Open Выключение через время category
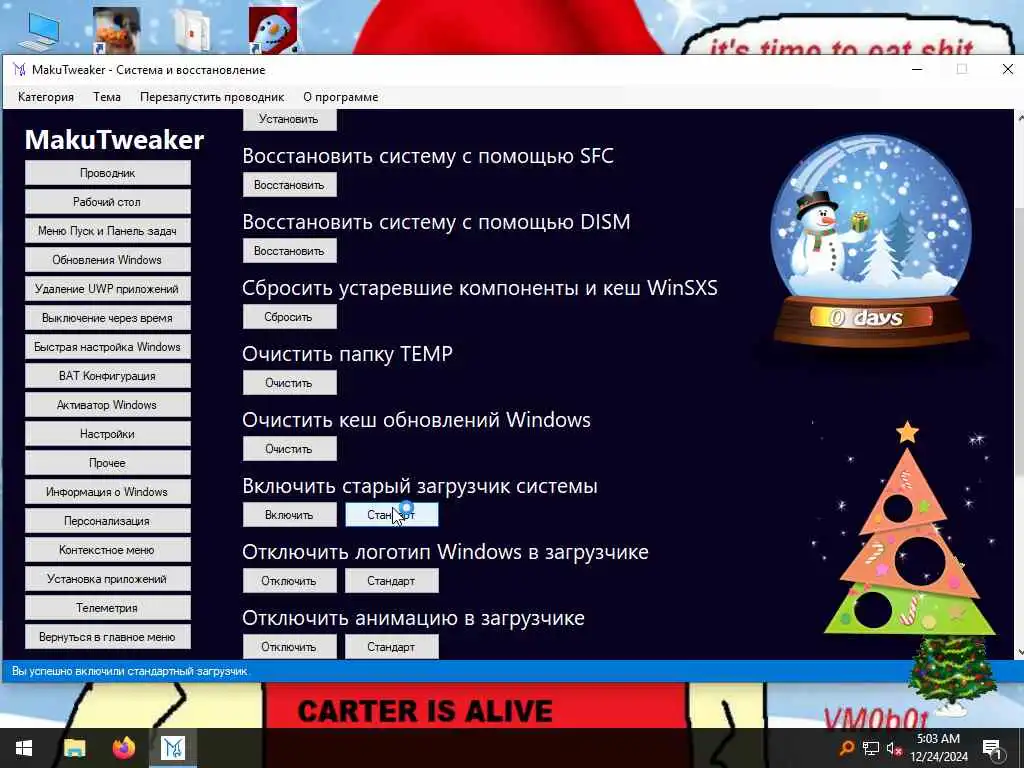This screenshot has width=1024, height=768. [108, 318]
